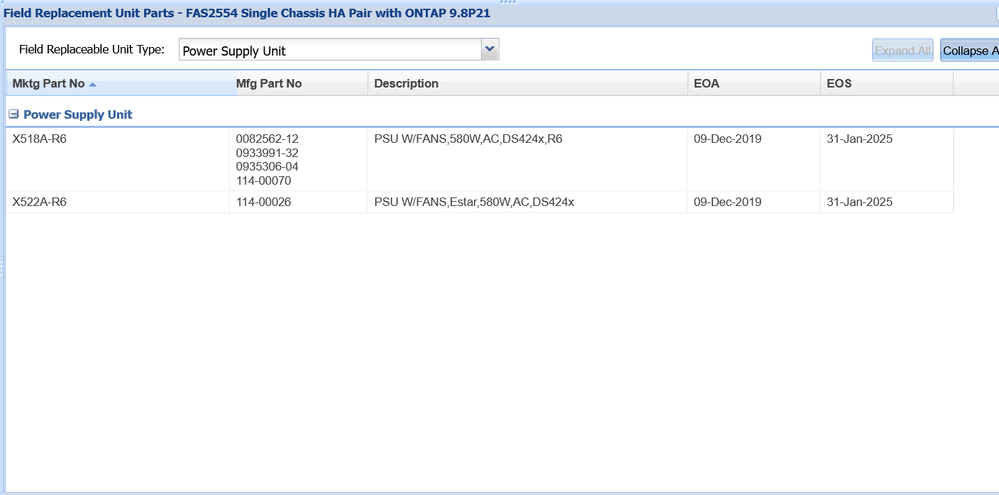Click the Power Supply Unit combo box field
Image resolution: width=999 pixels, height=495 pixels.
[330, 50]
